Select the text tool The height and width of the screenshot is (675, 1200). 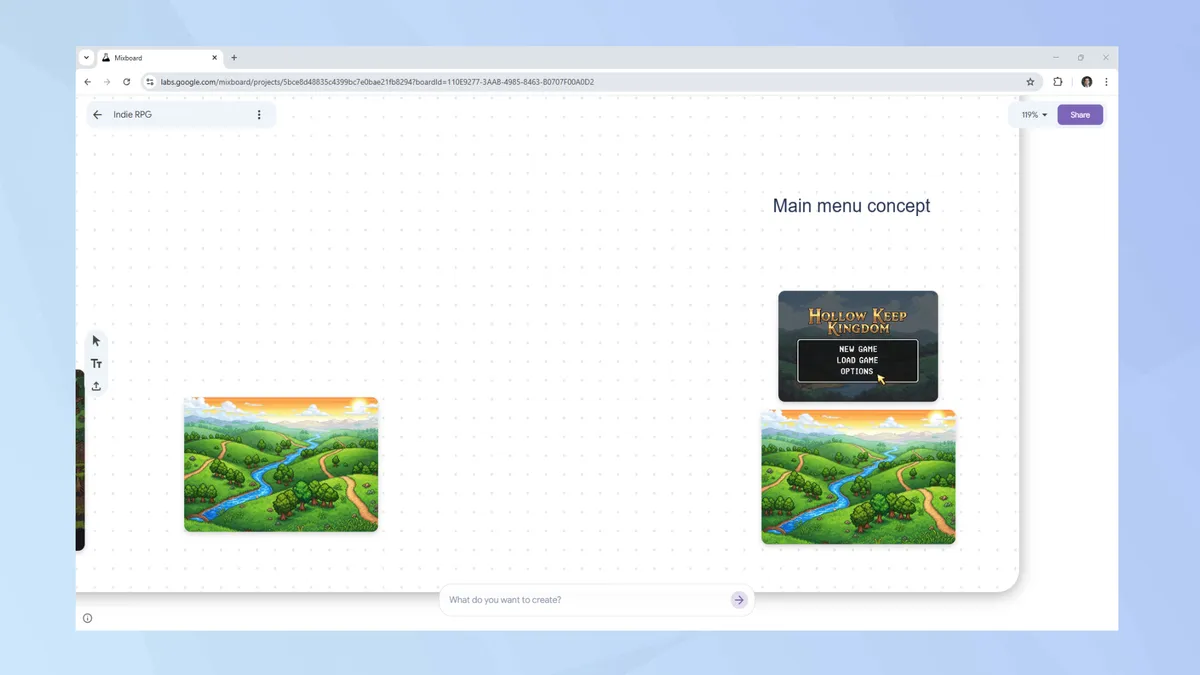click(x=96, y=363)
